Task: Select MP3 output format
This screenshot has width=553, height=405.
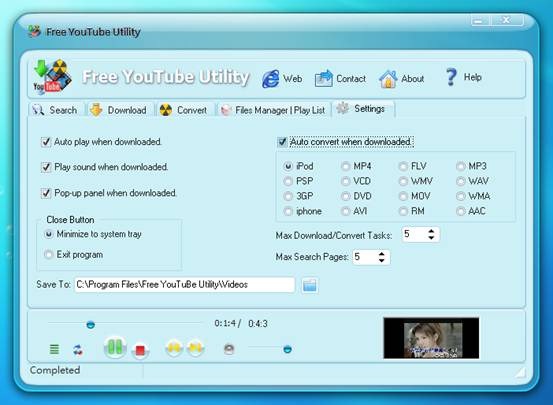Action: click(460, 166)
